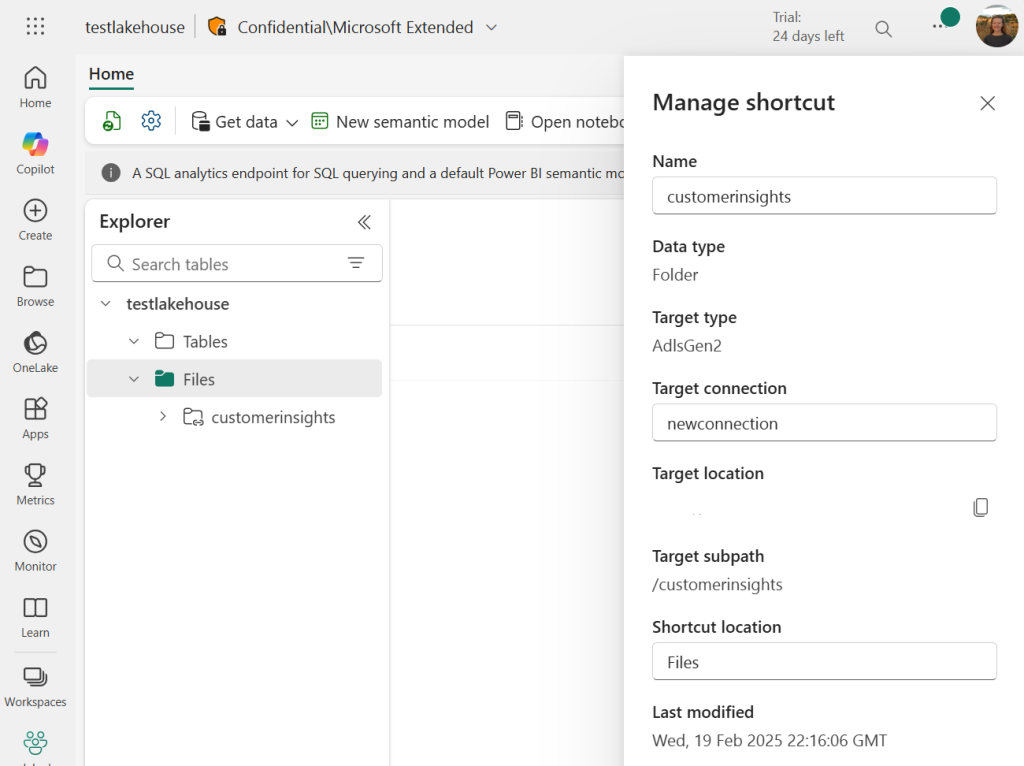
Task: Open Metrics trophy icon
Action: (35, 475)
